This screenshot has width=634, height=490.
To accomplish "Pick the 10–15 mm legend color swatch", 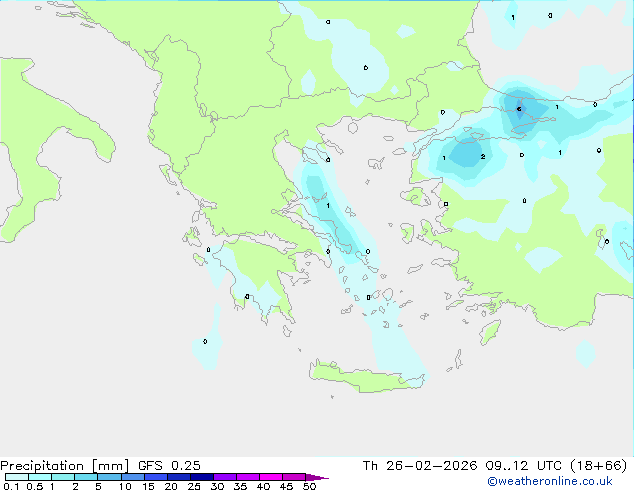I will click(133, 477).
